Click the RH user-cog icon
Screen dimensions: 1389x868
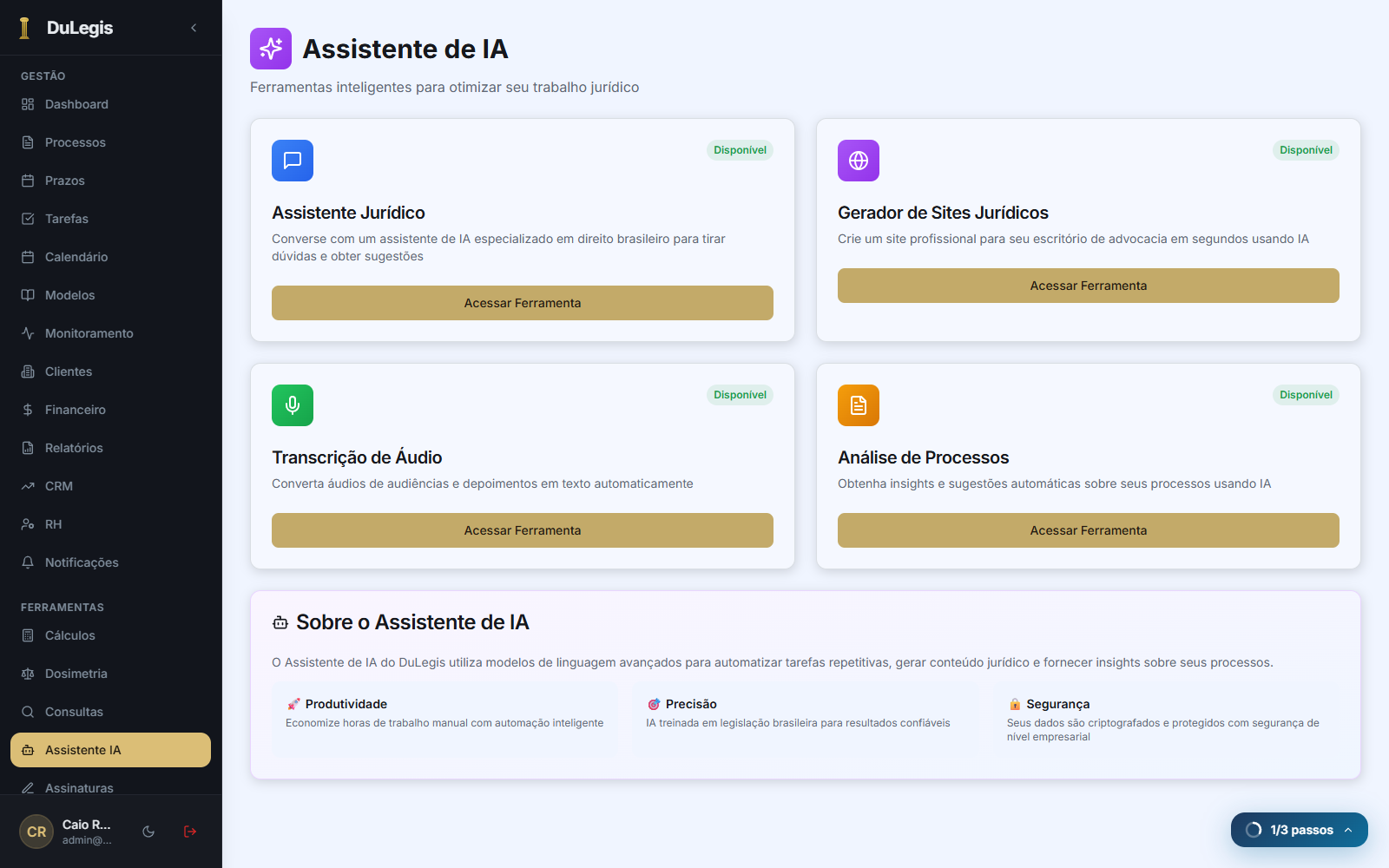click(x=28, y=524)
